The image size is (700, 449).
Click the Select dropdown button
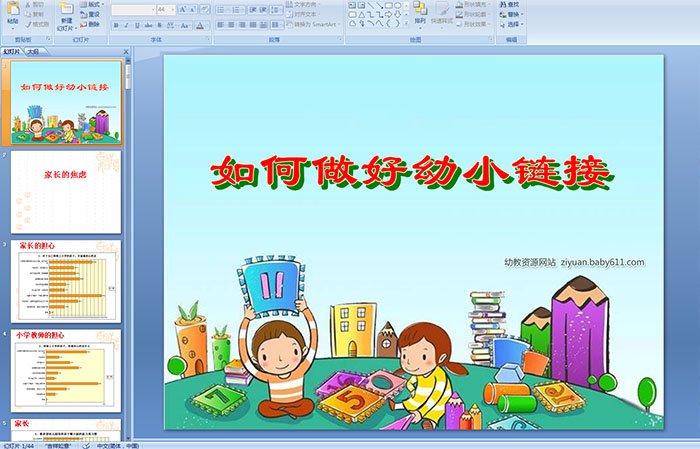(x=511, y=24)
